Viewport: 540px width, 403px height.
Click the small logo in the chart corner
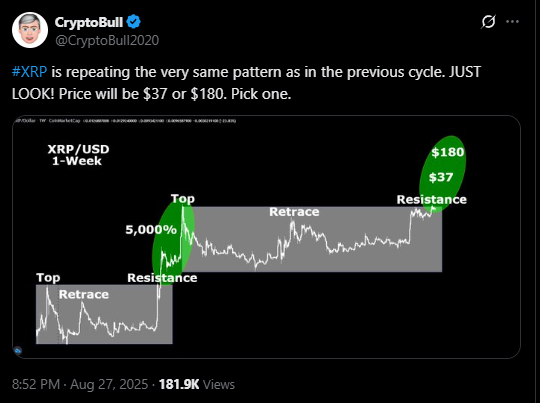pos(18,351)
